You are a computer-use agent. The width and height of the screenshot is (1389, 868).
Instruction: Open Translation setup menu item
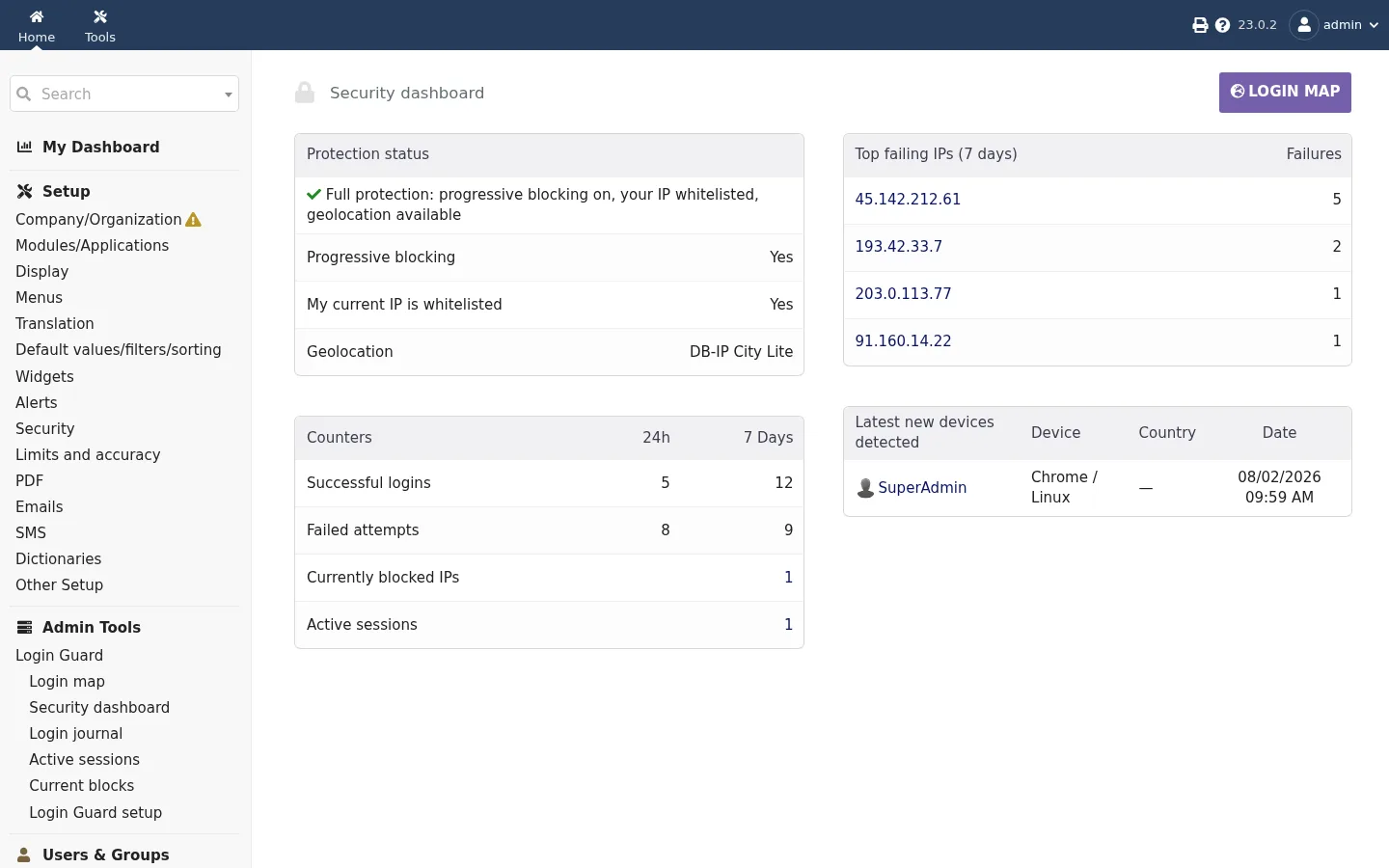(54, 324)
